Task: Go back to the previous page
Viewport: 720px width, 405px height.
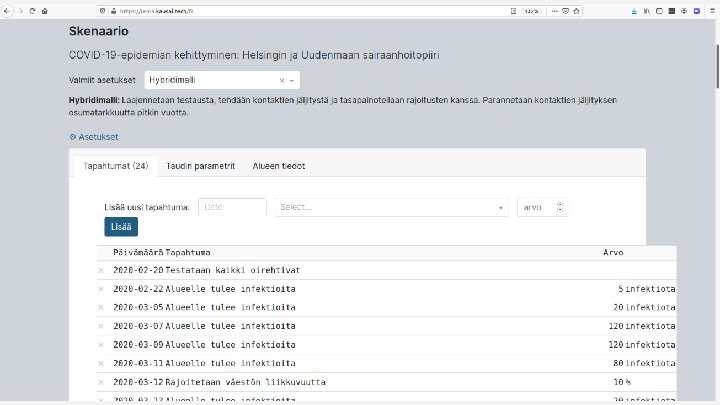Action: click(7, 11)
